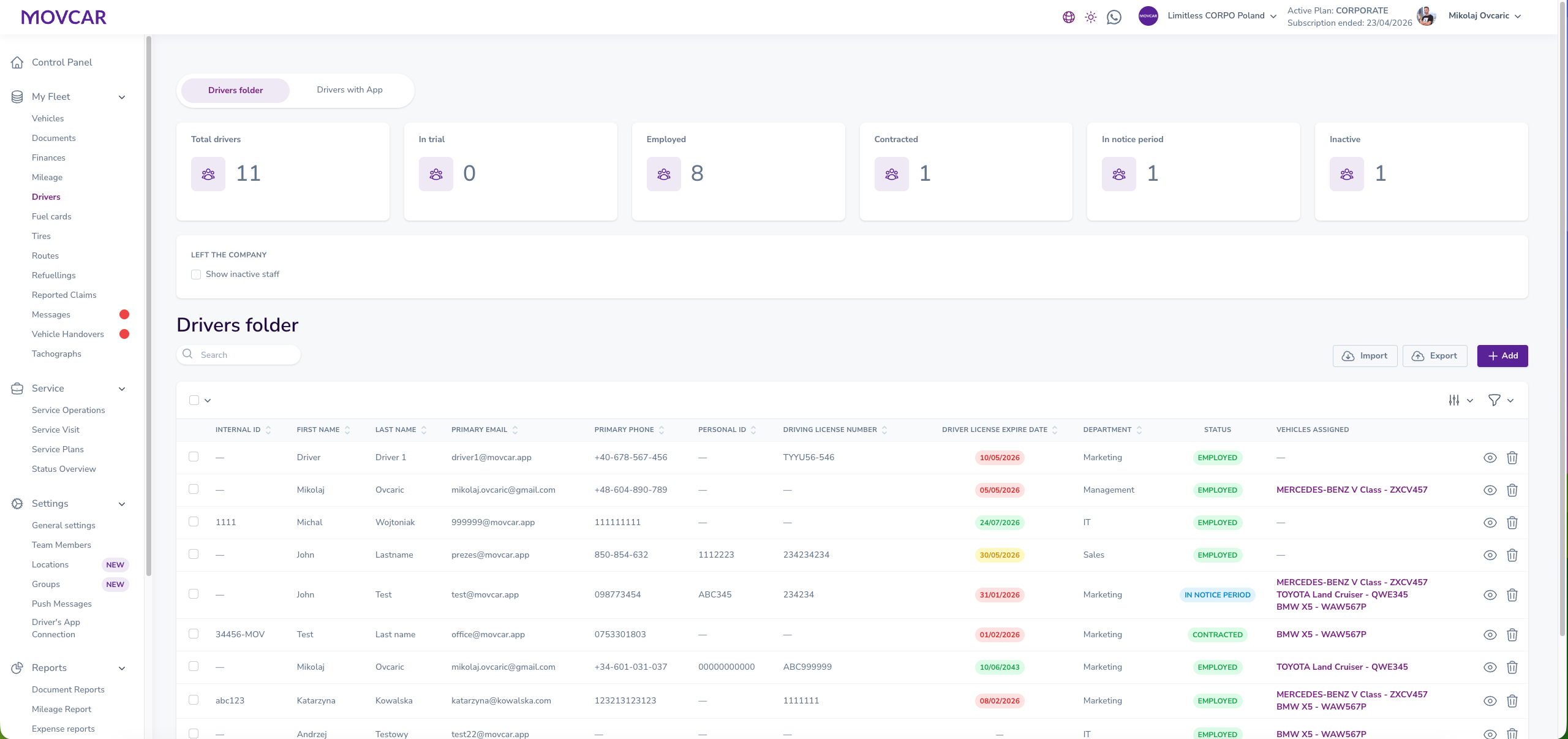The image size is (1568, 739).
Task: Click the Add driver button
Action: pyautogui.click(x=1502, y=356)
